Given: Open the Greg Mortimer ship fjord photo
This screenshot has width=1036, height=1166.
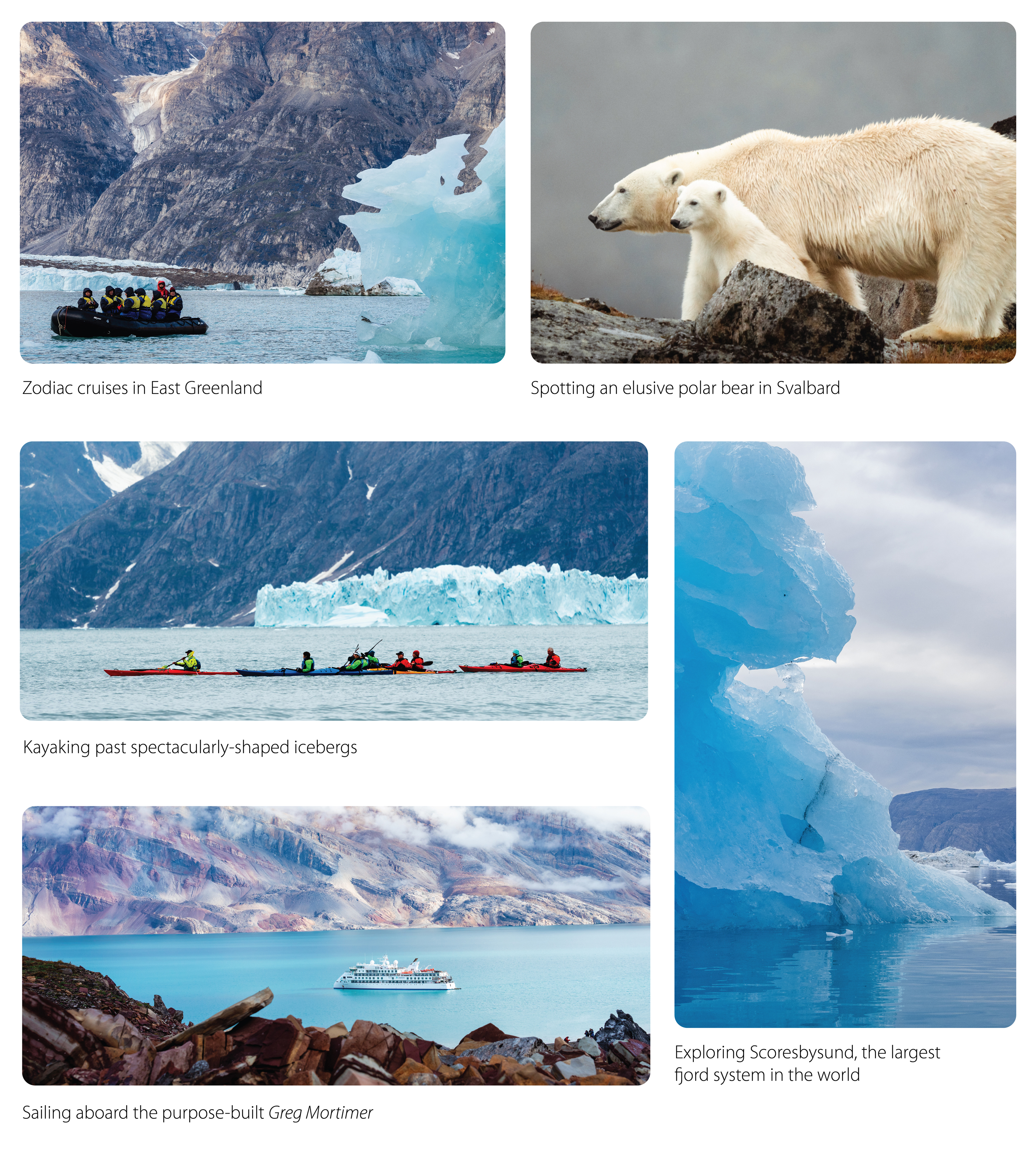Looking at the screenshot, I should 336,945.
